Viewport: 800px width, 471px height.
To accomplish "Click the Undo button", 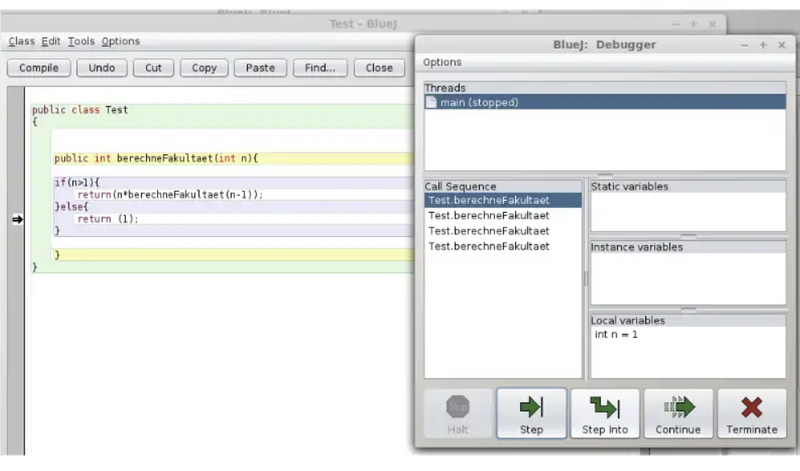I will [x=101, y=68].
